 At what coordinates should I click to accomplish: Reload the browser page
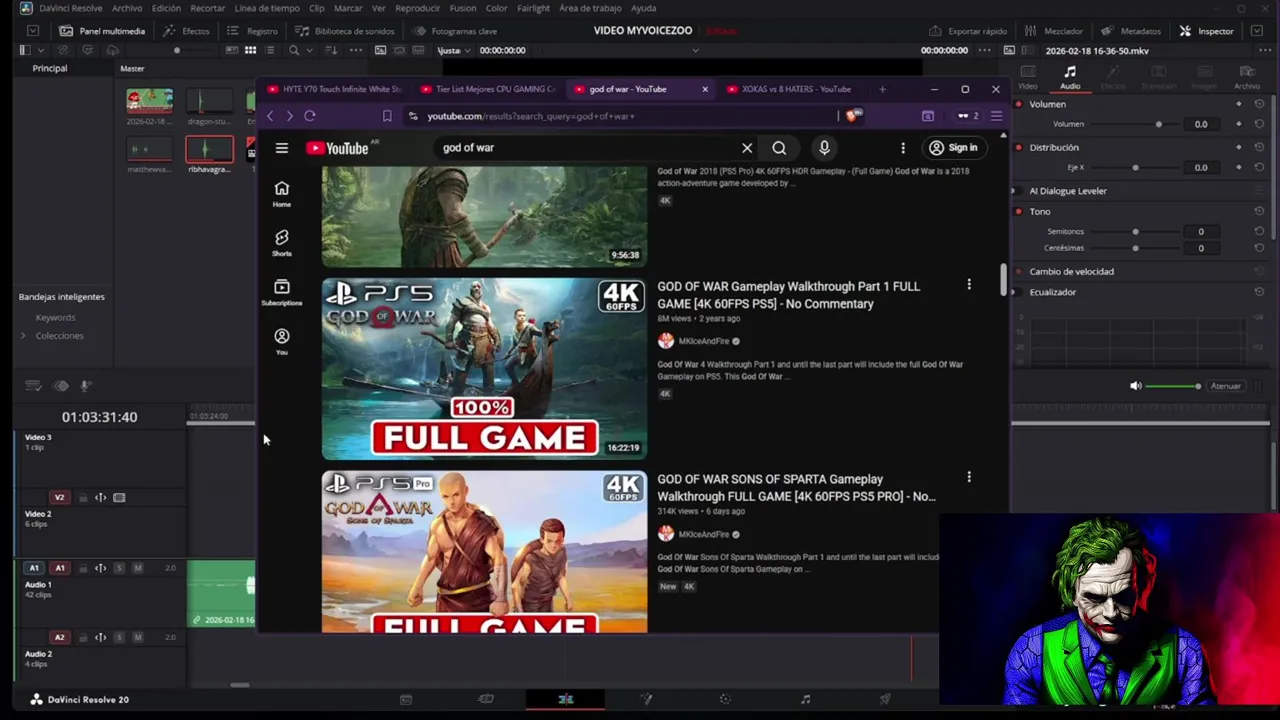[x=310, y=116]
